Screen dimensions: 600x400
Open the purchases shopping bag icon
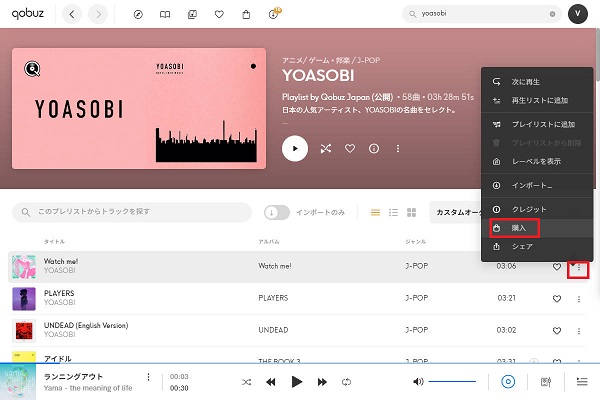(x=246, y=15)
